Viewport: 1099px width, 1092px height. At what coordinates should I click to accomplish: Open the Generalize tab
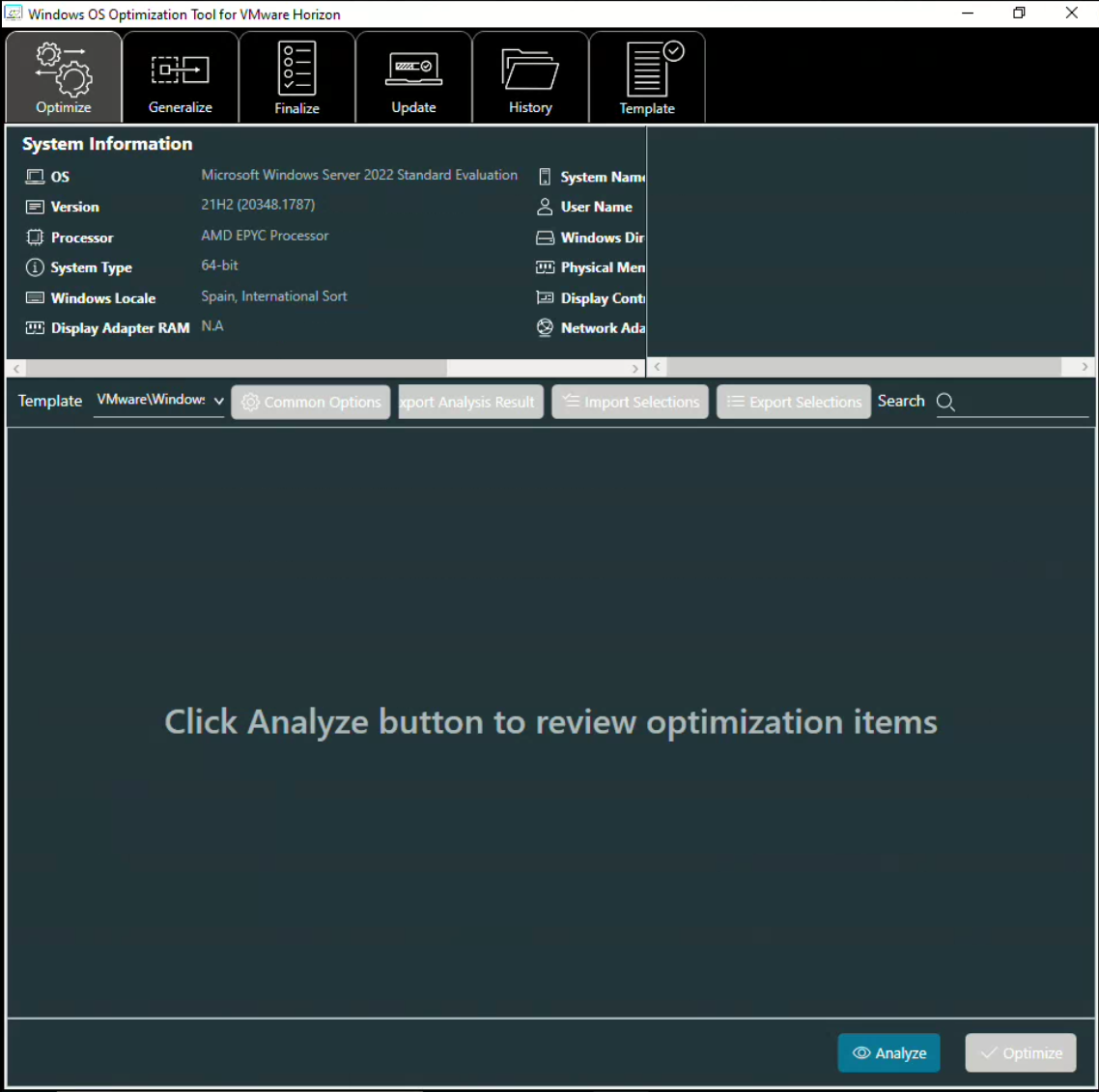click(x=181, y=78)
